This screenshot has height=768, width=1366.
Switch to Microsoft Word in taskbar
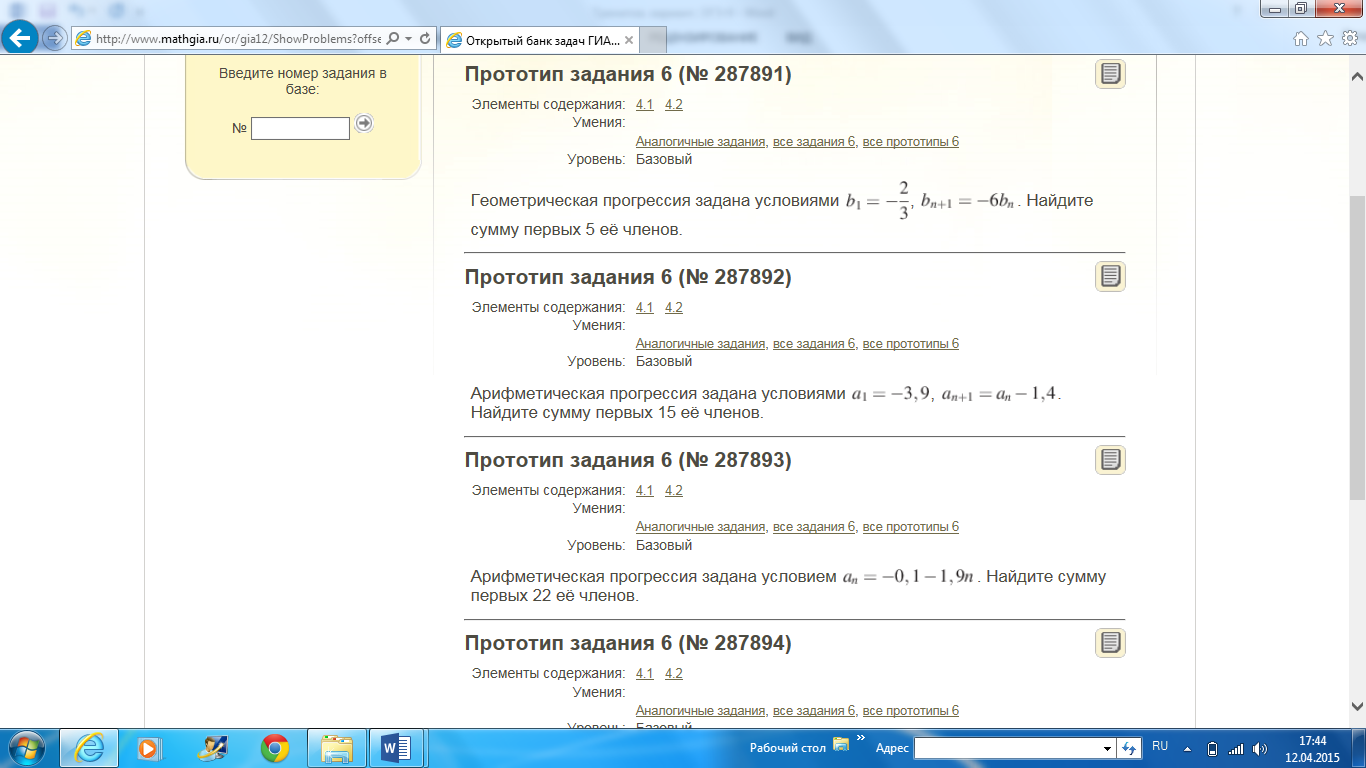point(397,748)
